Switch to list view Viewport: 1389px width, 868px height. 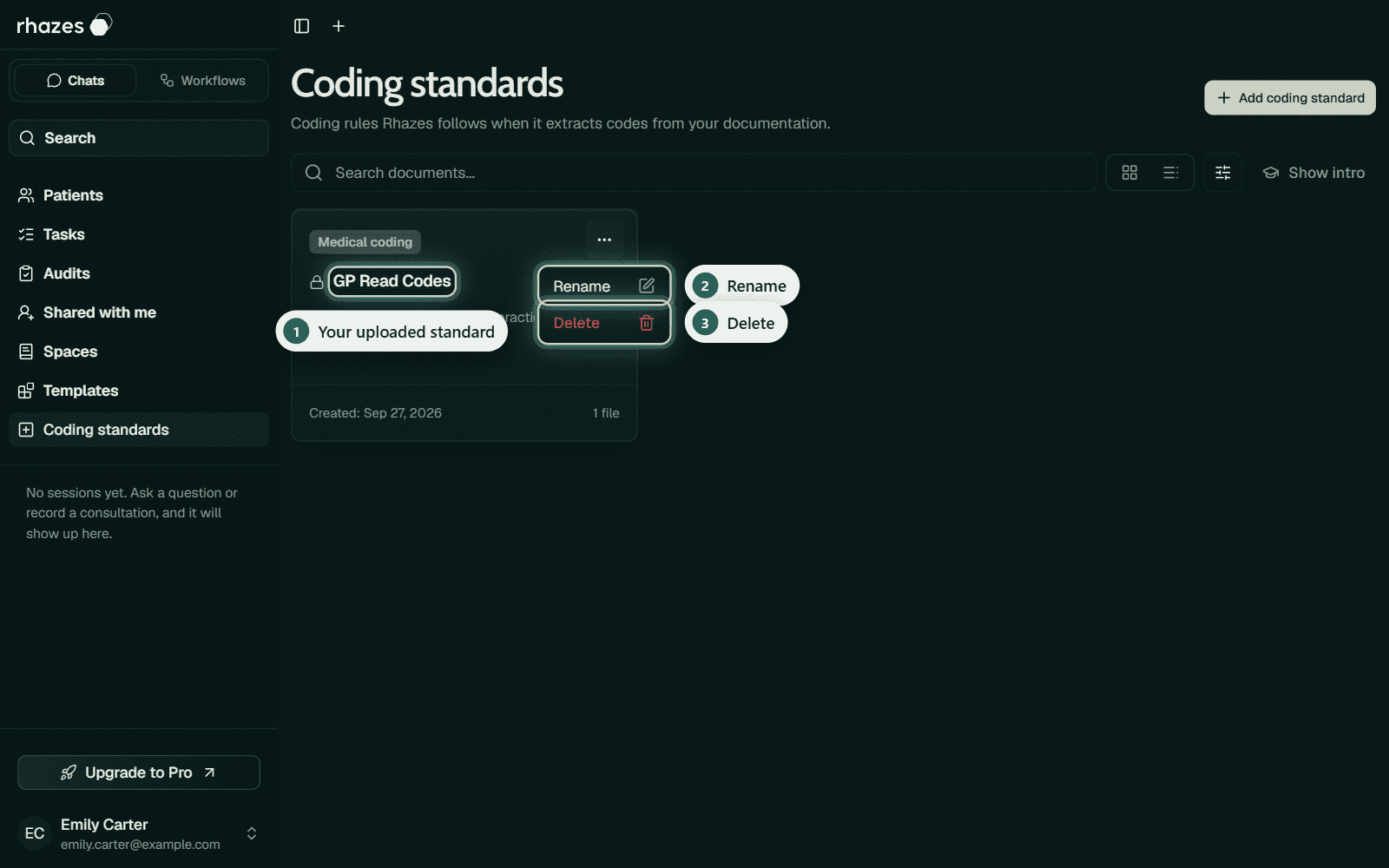pyautogui.click(x=1171, y=173)
